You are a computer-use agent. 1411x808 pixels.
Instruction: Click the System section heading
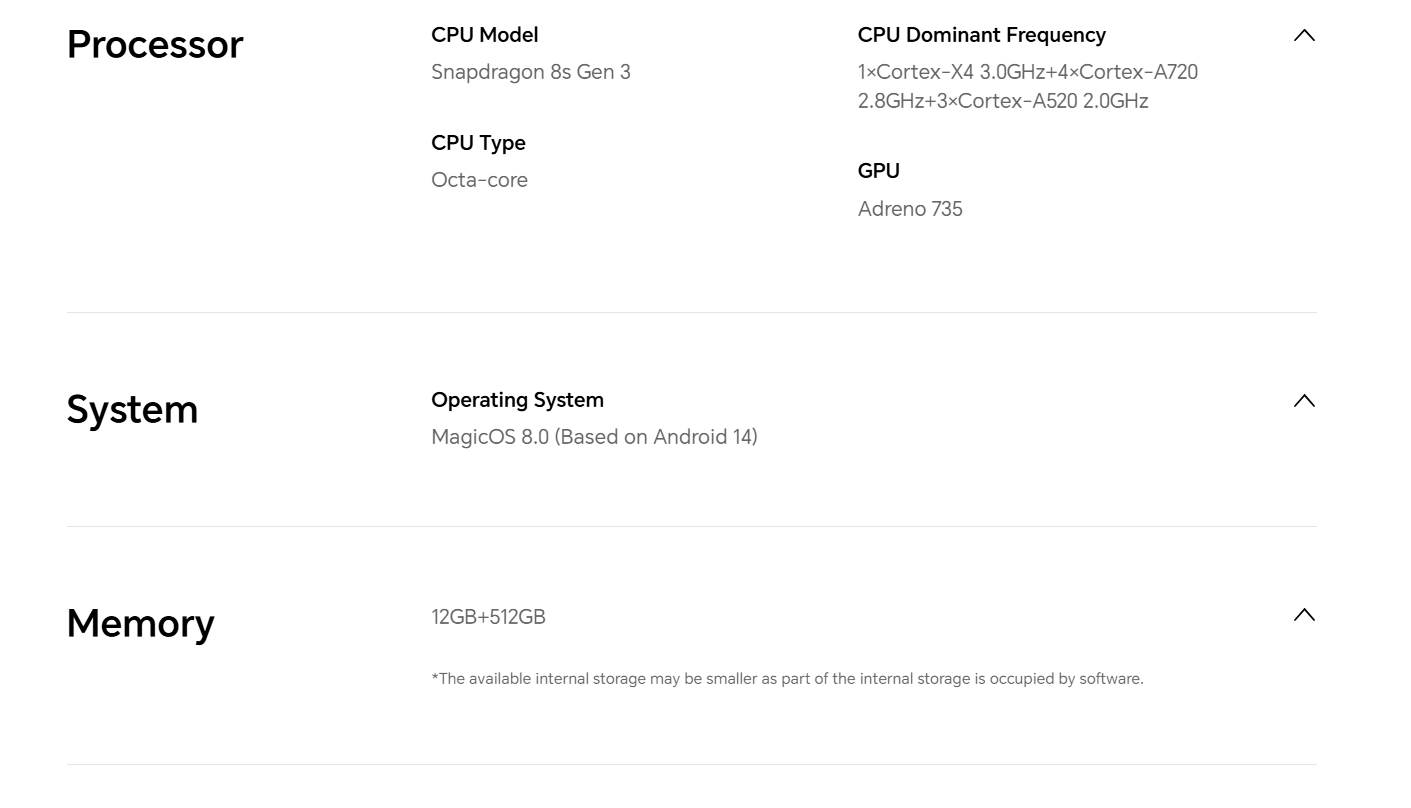tap(132, 410)
